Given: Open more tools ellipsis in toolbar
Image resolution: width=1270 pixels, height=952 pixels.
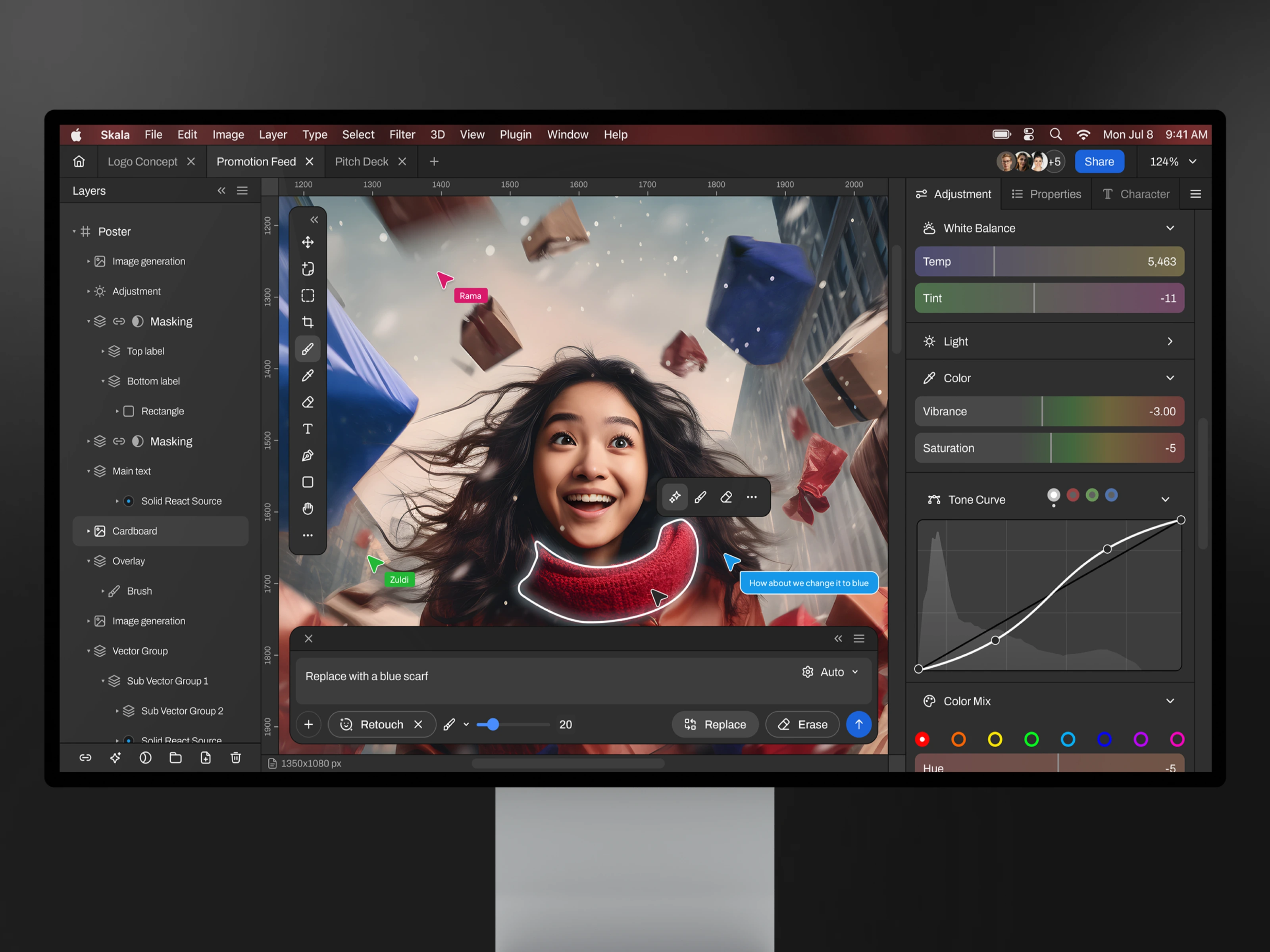Looking at the screenshot, I should [308, 535].
